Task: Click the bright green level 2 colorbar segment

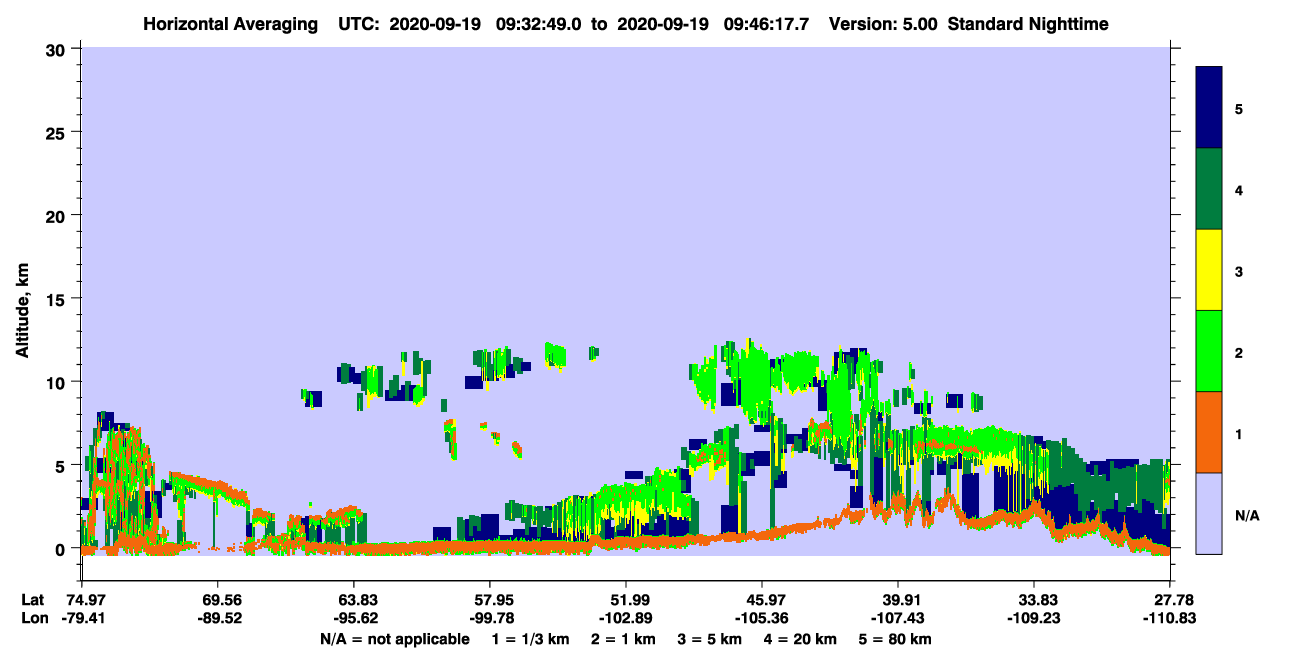Action: pos(1209,351)
